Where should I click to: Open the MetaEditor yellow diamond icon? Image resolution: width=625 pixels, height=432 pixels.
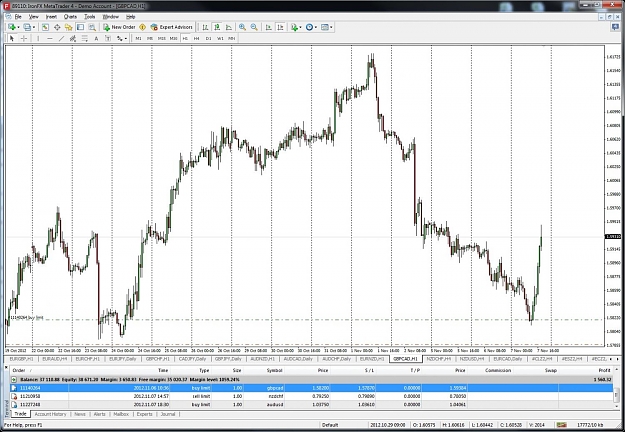[x=142, y=27]
